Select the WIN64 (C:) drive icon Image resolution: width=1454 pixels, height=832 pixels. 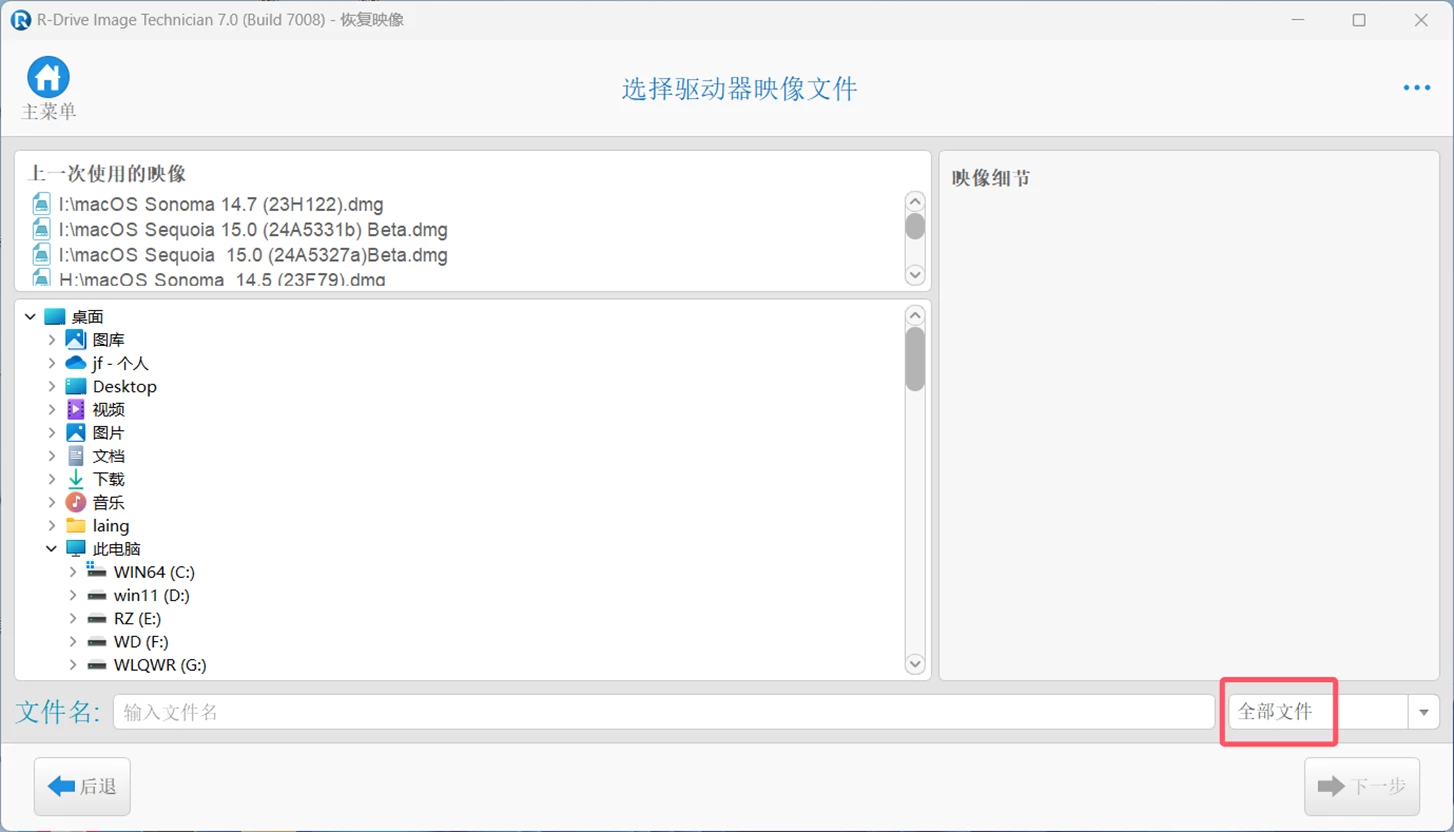coord(97,572)
